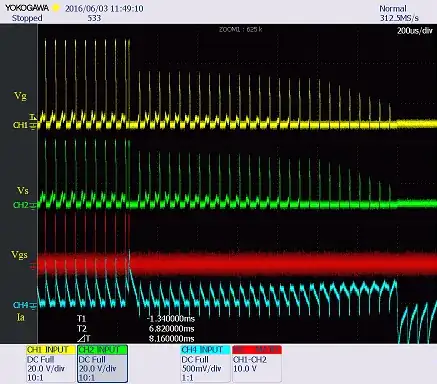The width and height of the screenshot is (437, 384).
Task: Select the CH4 INPUT header
Action: click(x=205, y=350)
